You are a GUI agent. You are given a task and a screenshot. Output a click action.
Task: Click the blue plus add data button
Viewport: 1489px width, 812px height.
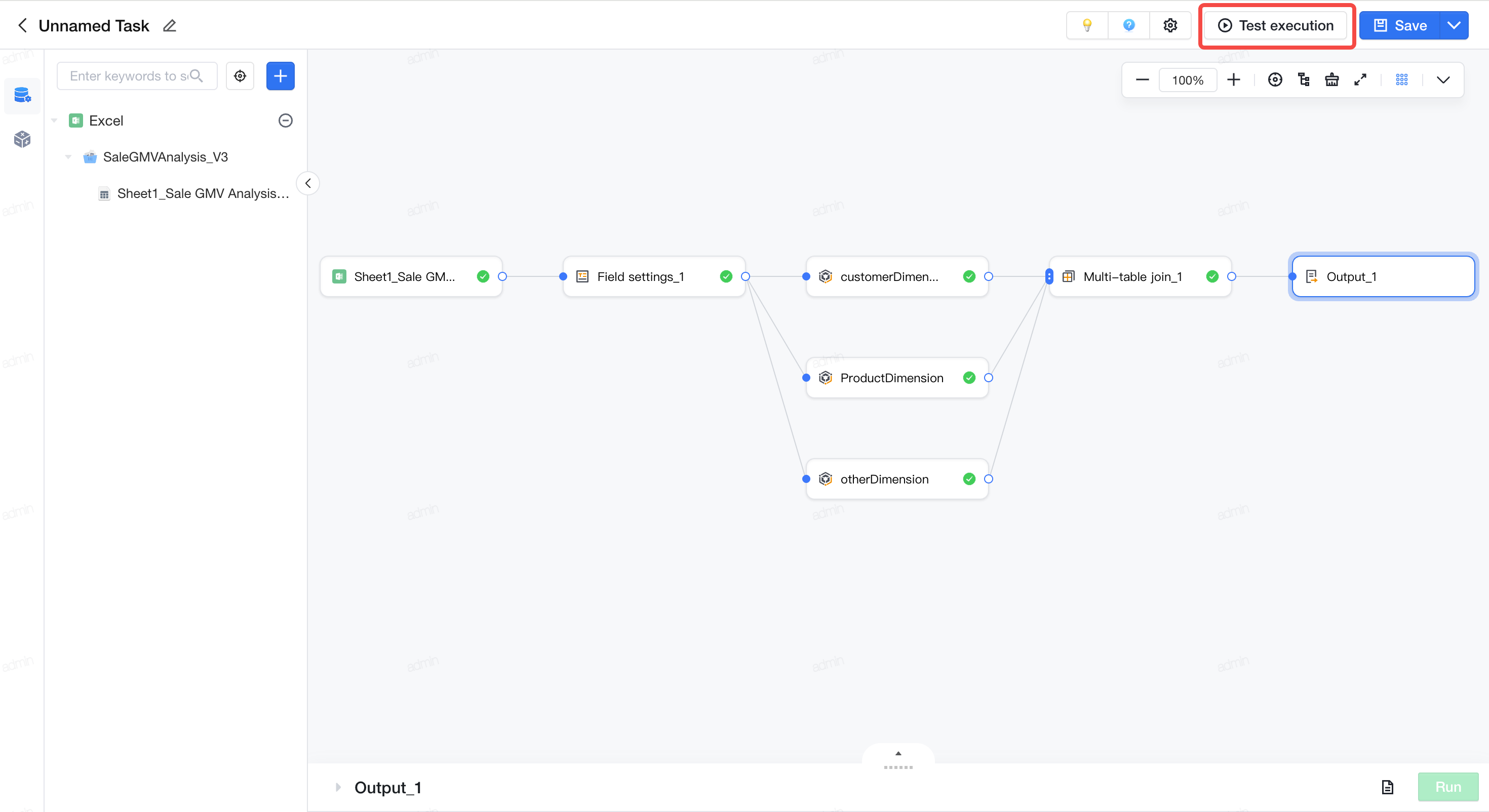coord(281,76)
